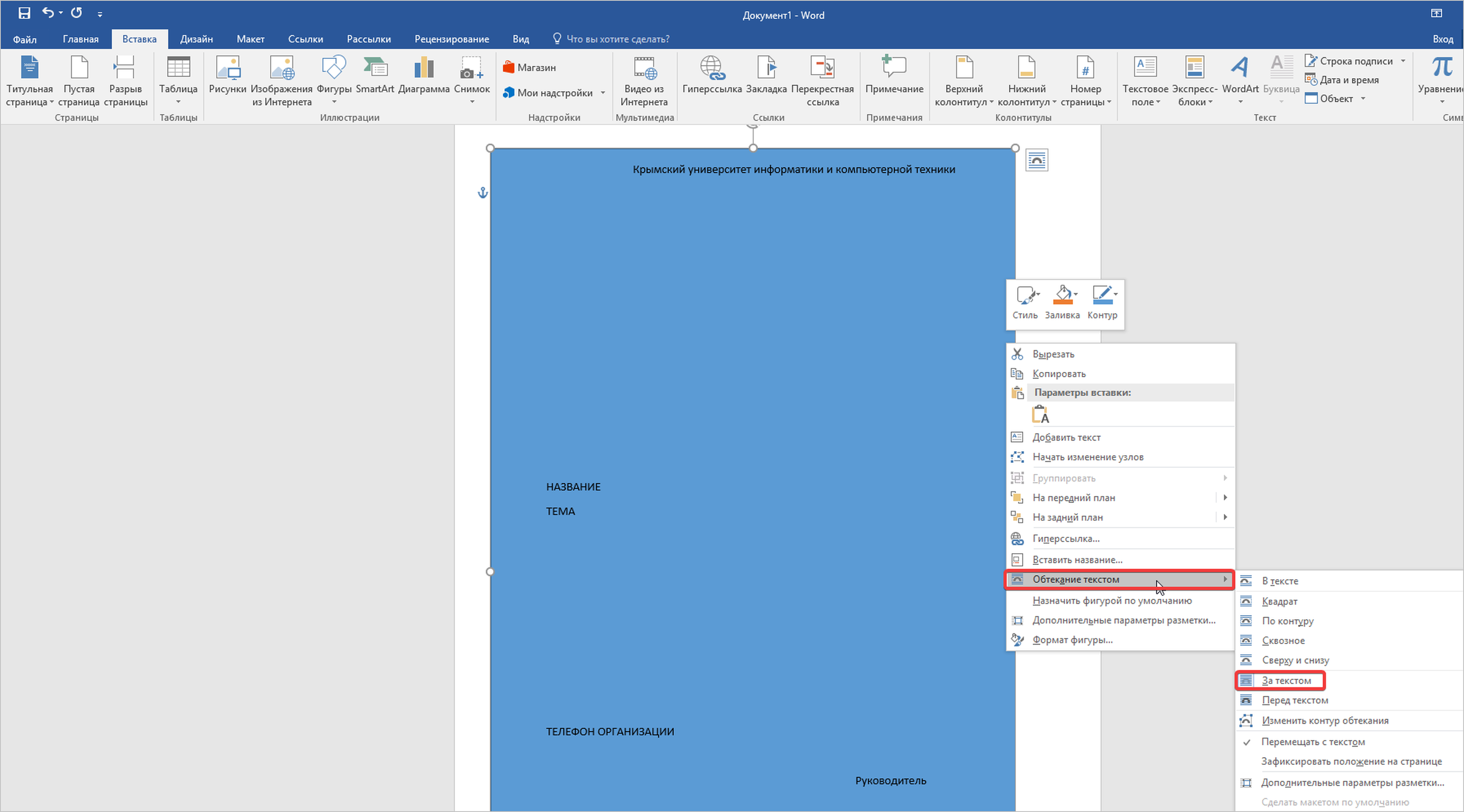This screenshot has width=1464, height=812.
Task: Select the За текстом wrapping option
Action: pos(1286,680)
